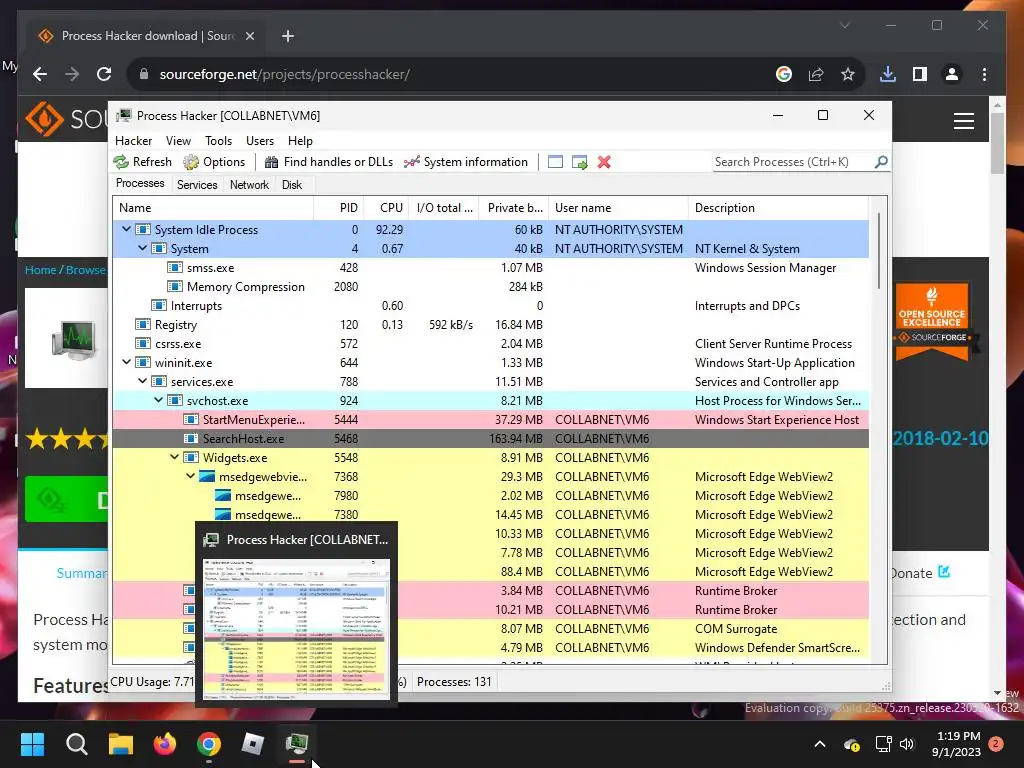1024x768 pixels.
Task: Open Find handles or DLLs
Action: pyautogui.click(x=328, y=162)
